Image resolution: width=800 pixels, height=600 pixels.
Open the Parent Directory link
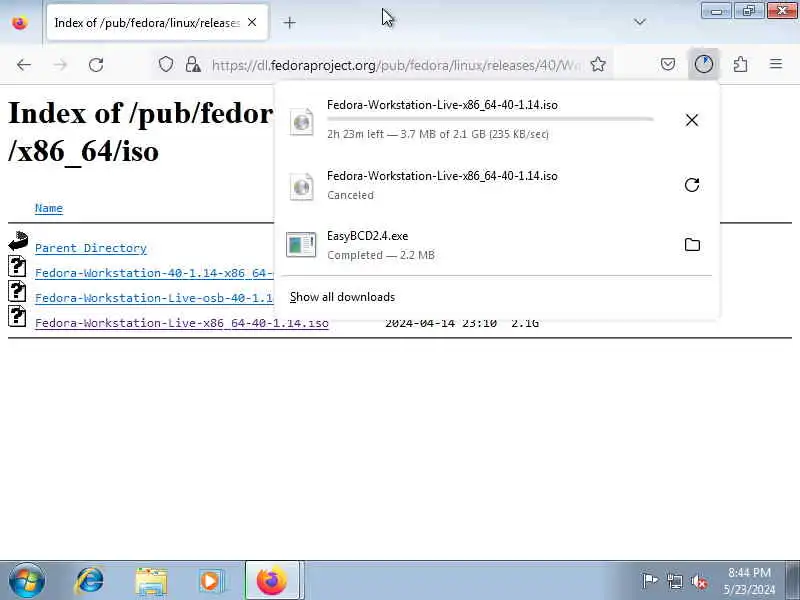point(91,248)
